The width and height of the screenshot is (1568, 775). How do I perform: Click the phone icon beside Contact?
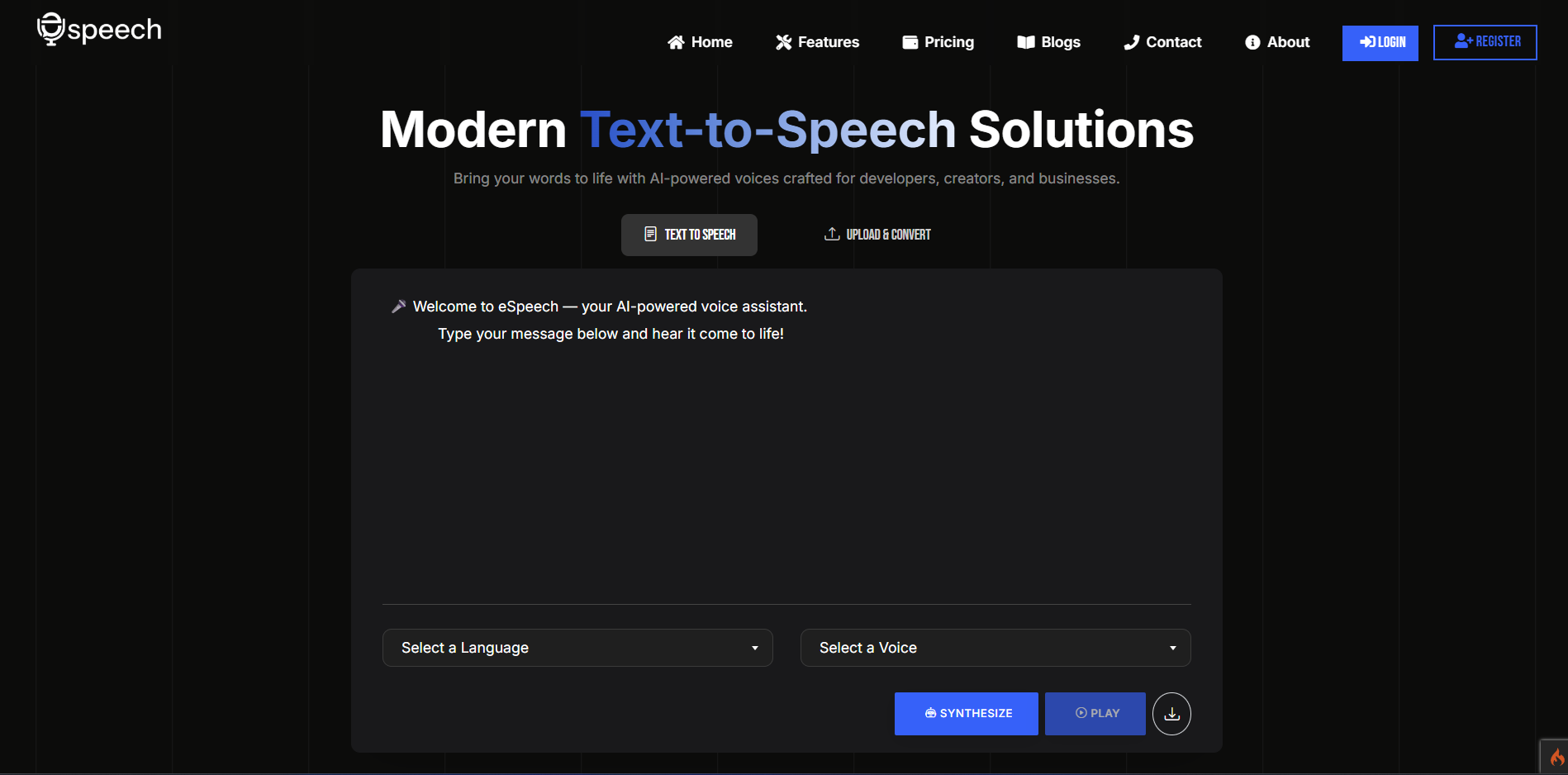coord(1131,42)
